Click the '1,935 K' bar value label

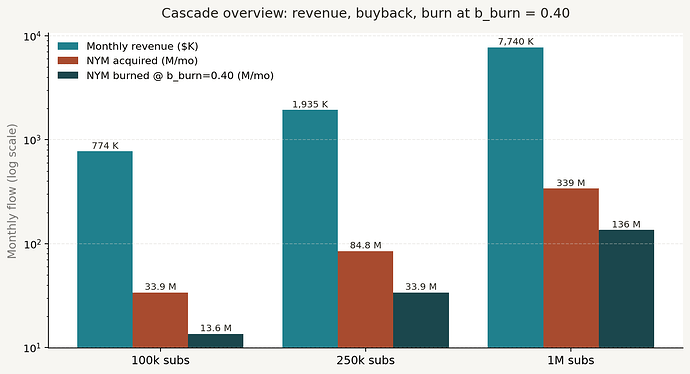310,104
